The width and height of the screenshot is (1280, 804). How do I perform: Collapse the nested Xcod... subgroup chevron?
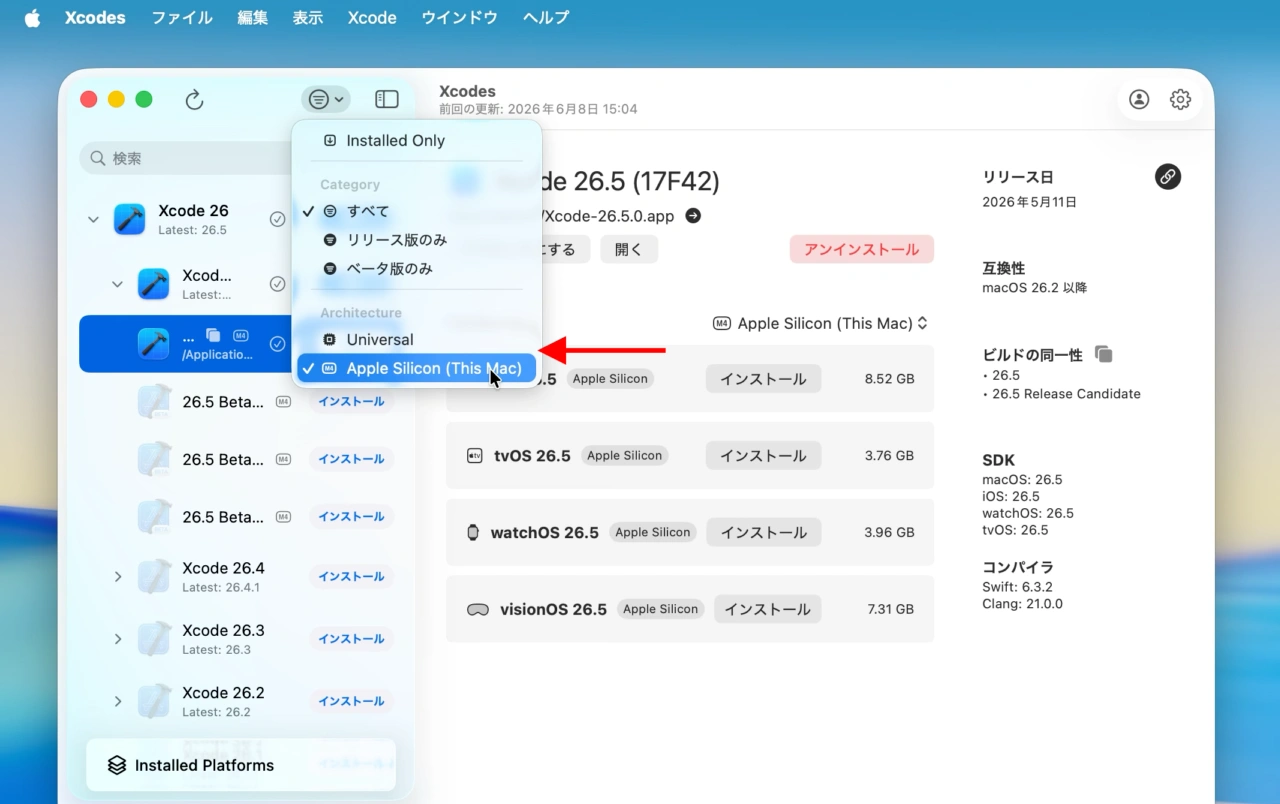[x=117, y=284]
